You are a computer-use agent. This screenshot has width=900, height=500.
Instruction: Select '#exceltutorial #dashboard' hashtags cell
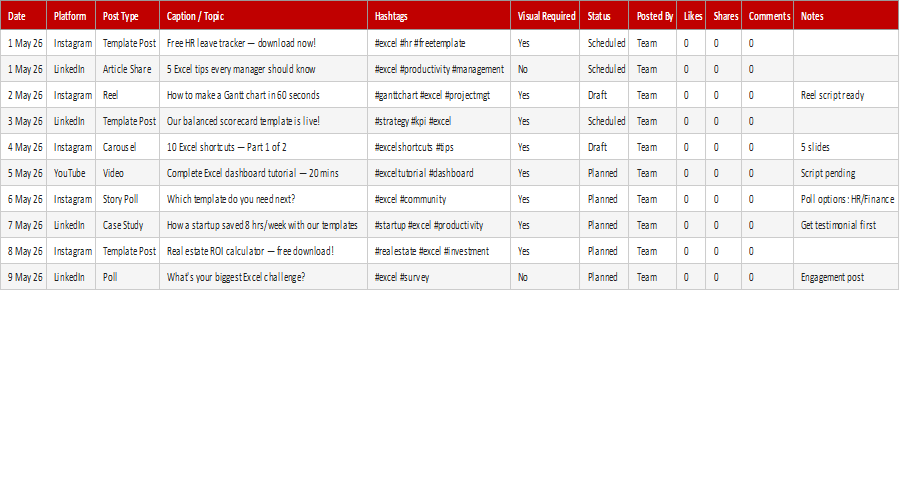pos(439,173)
